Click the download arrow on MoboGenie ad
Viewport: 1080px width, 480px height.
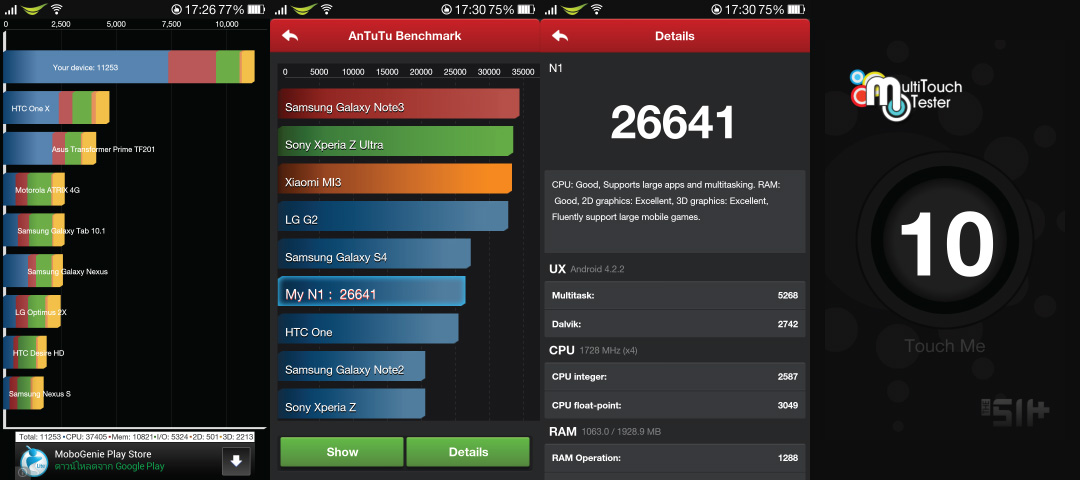click(x=236, y=461)
